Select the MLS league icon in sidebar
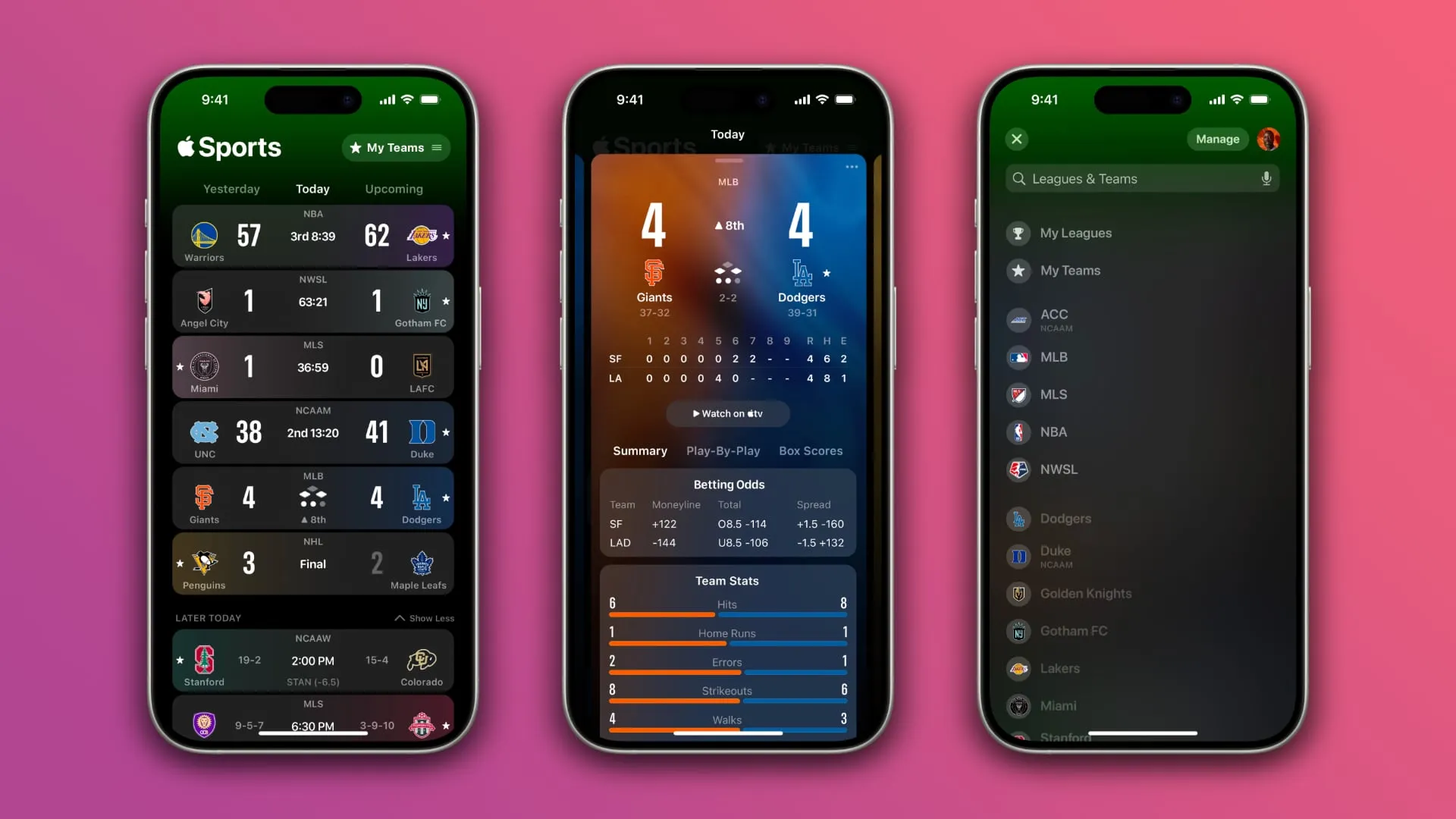Screen dimensions: 1456x819 pyautogui.click(x=1018, y=394)
